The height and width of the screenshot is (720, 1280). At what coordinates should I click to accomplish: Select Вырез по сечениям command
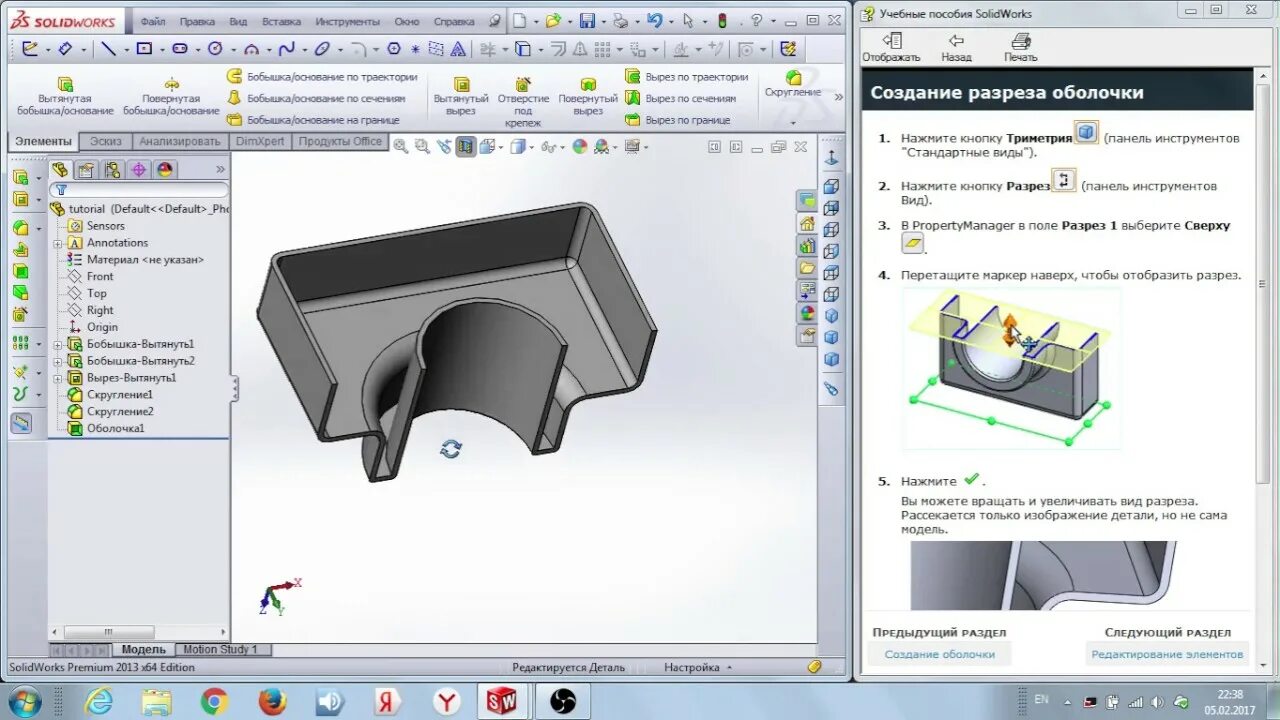coord(681,98)
